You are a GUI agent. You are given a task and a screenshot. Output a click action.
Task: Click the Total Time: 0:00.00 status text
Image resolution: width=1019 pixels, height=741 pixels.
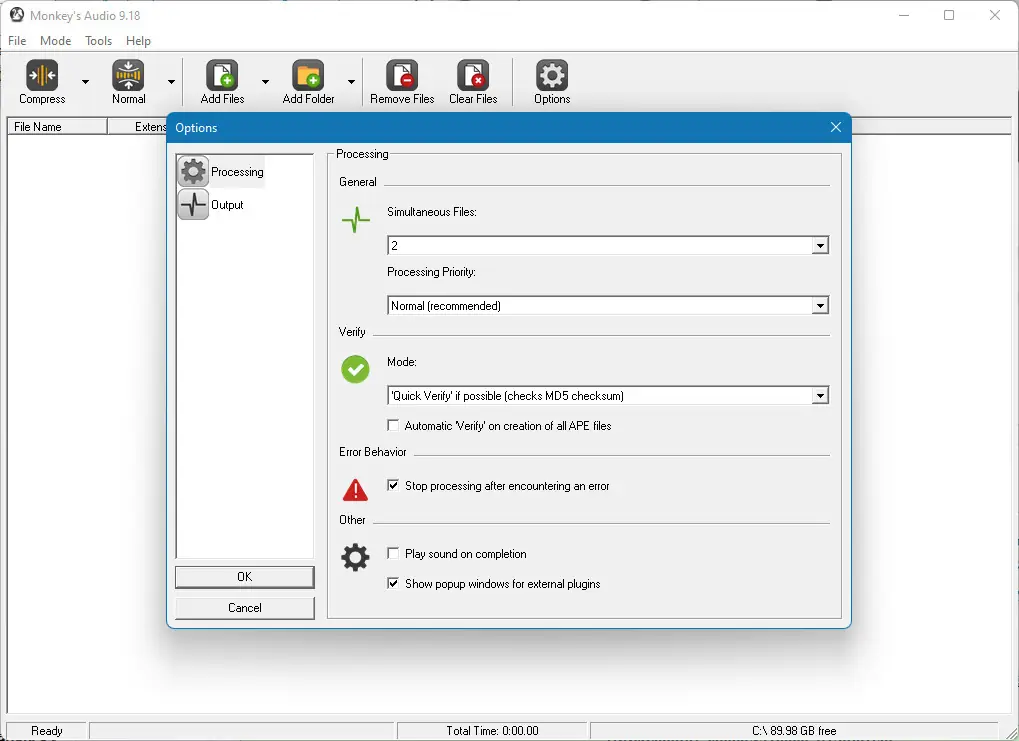[x=492, y=731]
